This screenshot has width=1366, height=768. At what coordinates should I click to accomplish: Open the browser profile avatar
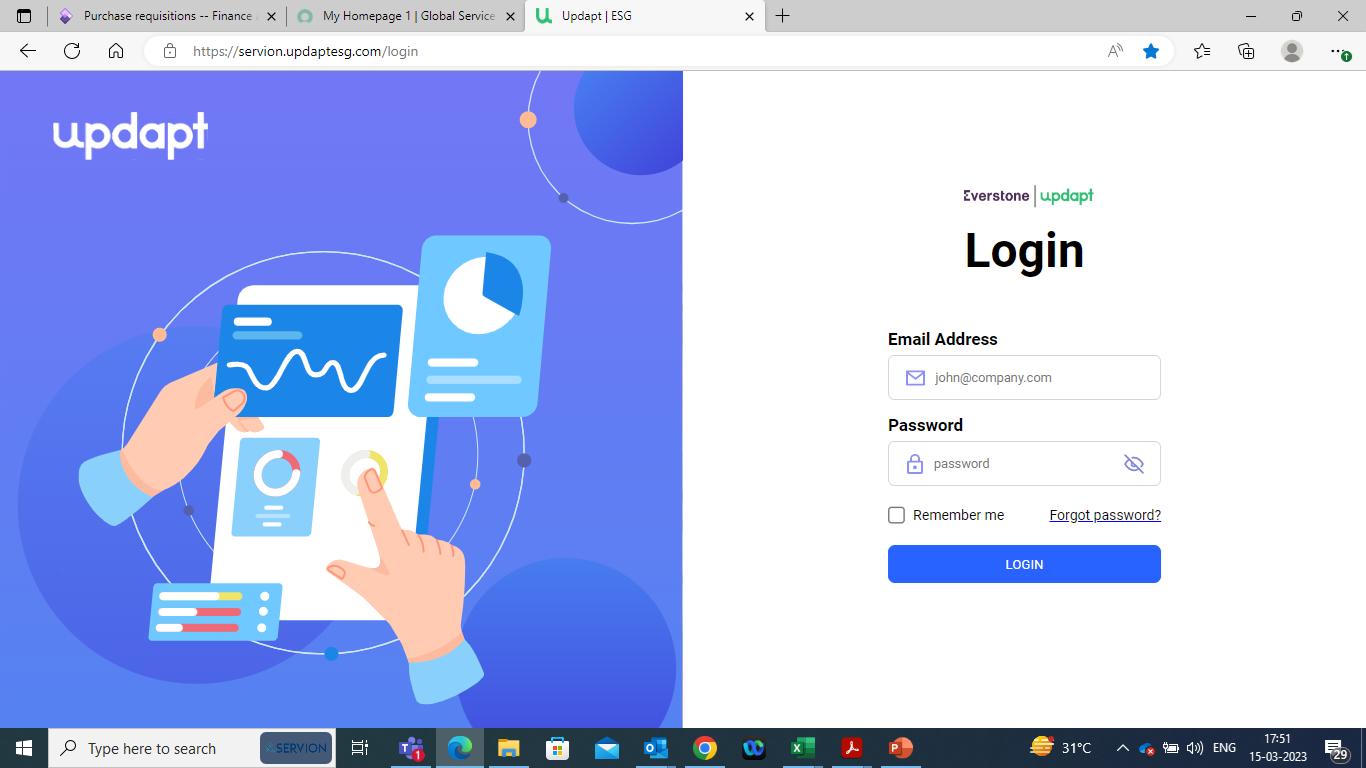click(x=1292, y=51)
